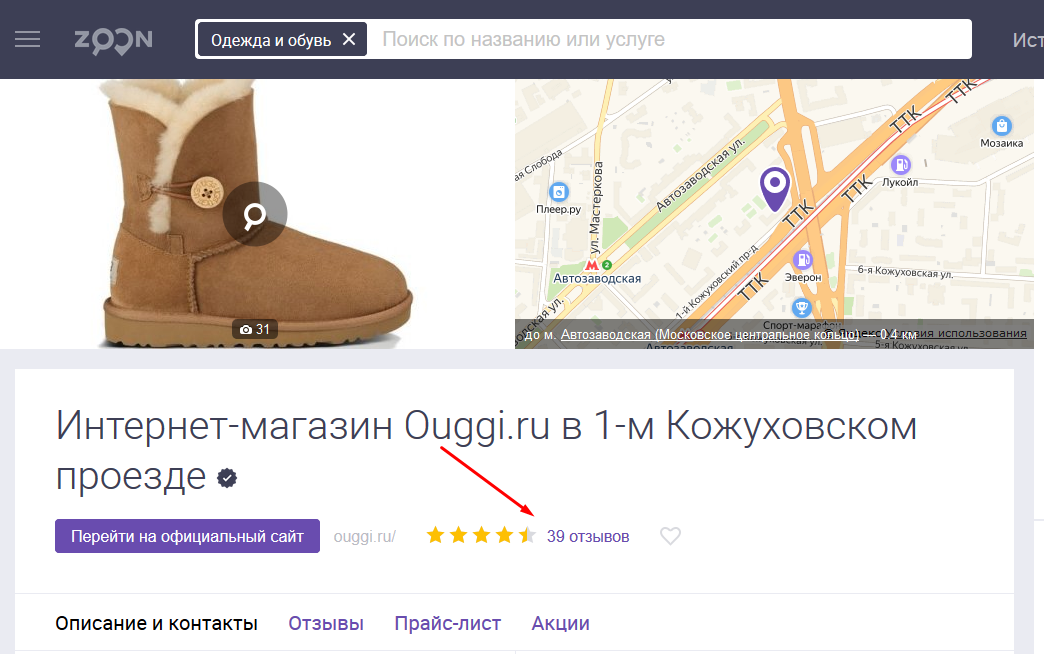Open the 31 photos counter badge
Viewport: 1044px width, 654px height.
(255, 329)
